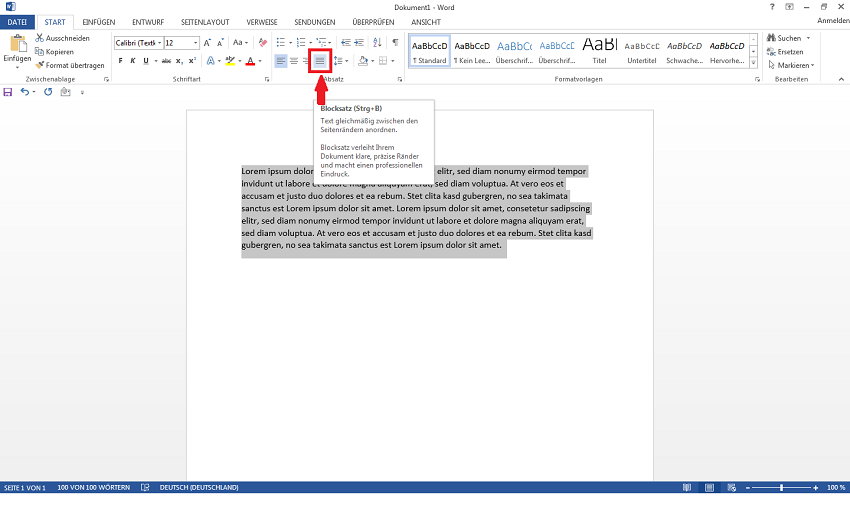Open the Markieren selection menu
This screenshot has width=850, height=531.
(x=791, y=65)
